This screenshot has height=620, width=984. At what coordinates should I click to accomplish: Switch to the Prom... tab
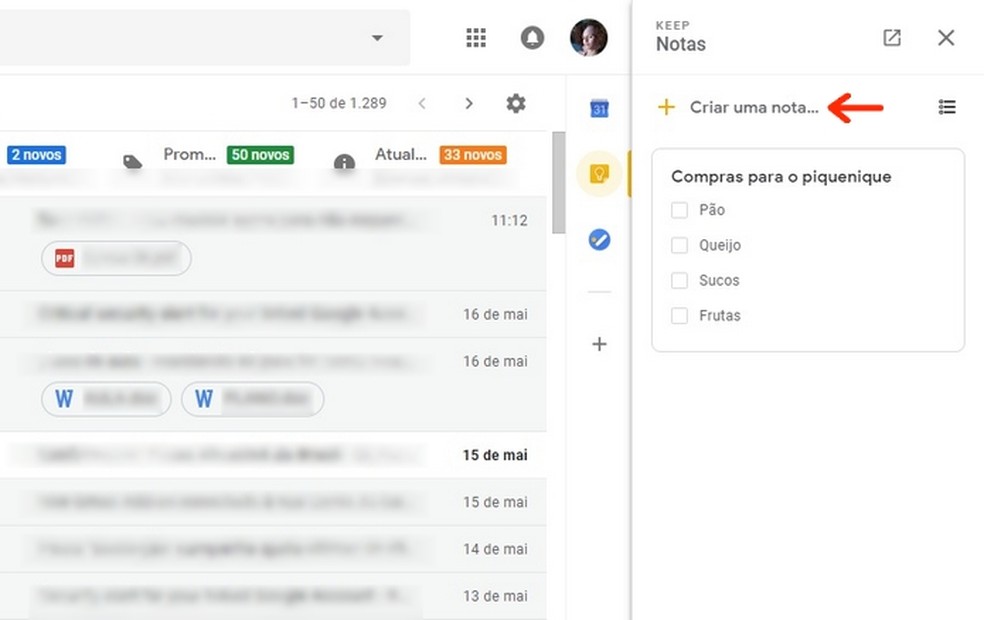[190, 154]
